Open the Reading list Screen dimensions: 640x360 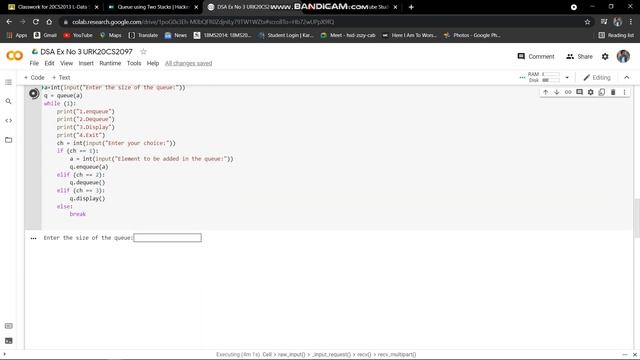(616, 35)
